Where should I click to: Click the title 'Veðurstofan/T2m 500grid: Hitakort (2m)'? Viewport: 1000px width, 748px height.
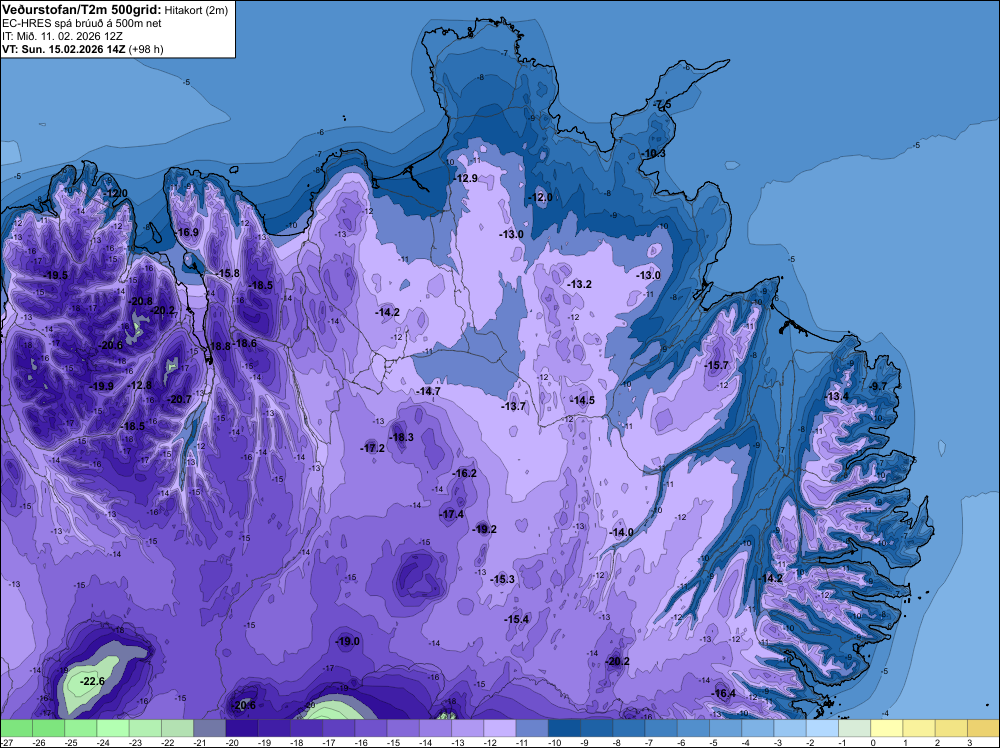pyautogui.click(x=115, y=9)
